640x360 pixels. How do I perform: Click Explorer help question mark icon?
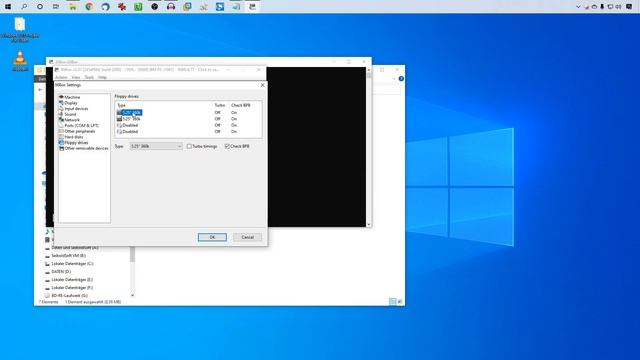coord(401,78)
